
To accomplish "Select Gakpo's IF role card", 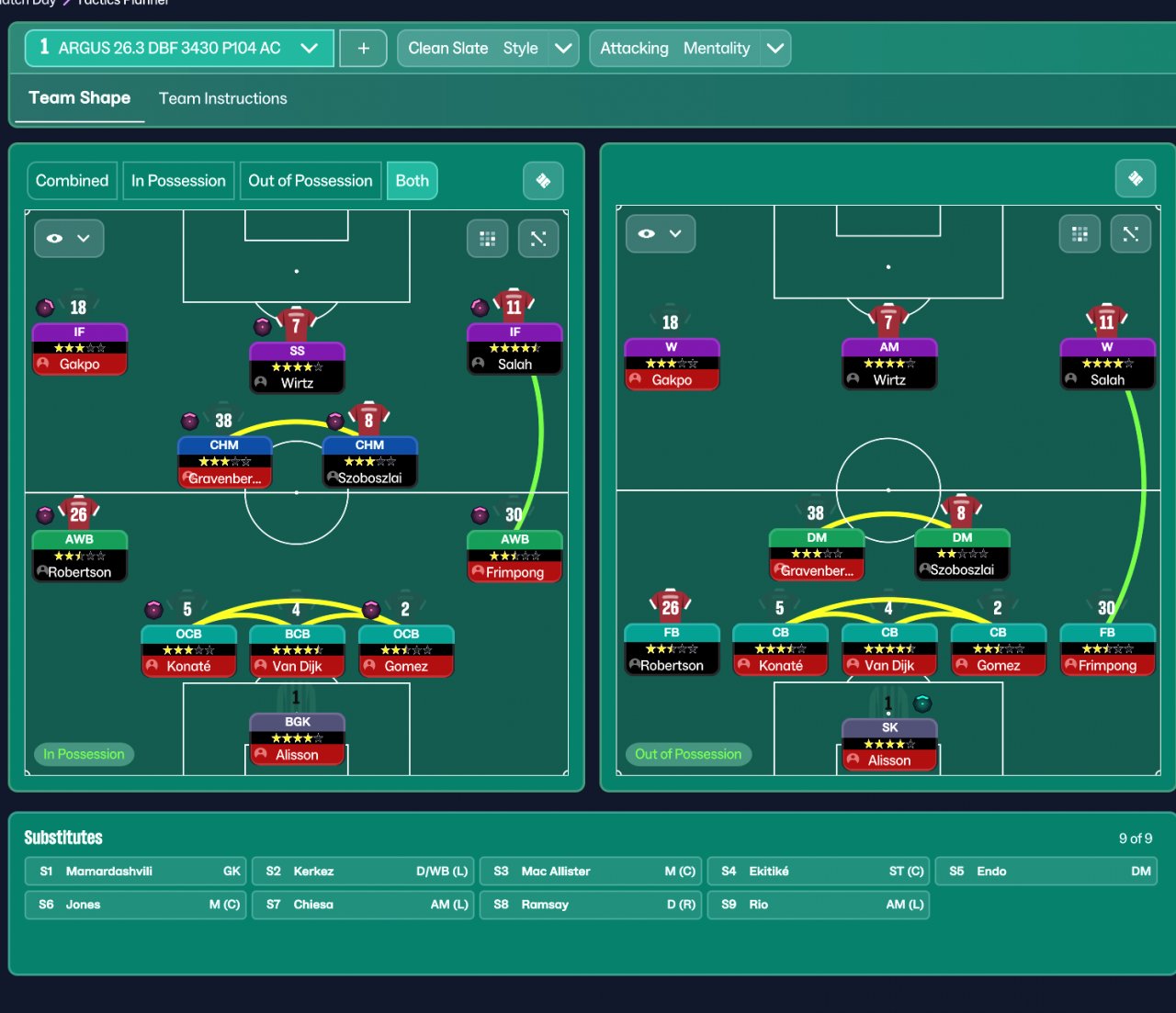I will (80, 349).
